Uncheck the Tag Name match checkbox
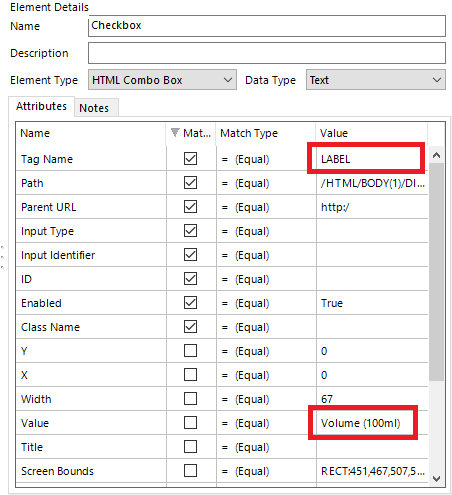This screenshot has height=495, width=452. [190, 159]
